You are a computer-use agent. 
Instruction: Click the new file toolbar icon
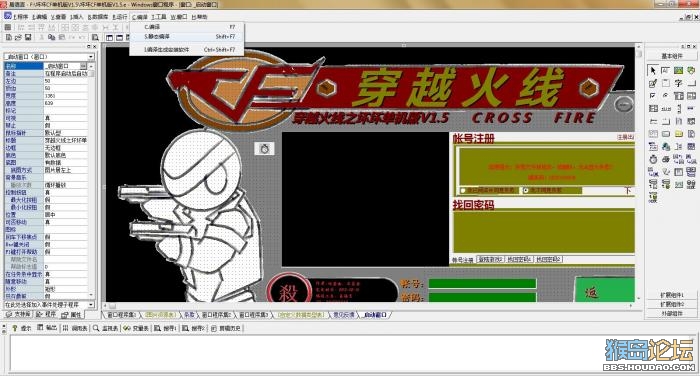[x=8, y=38]
